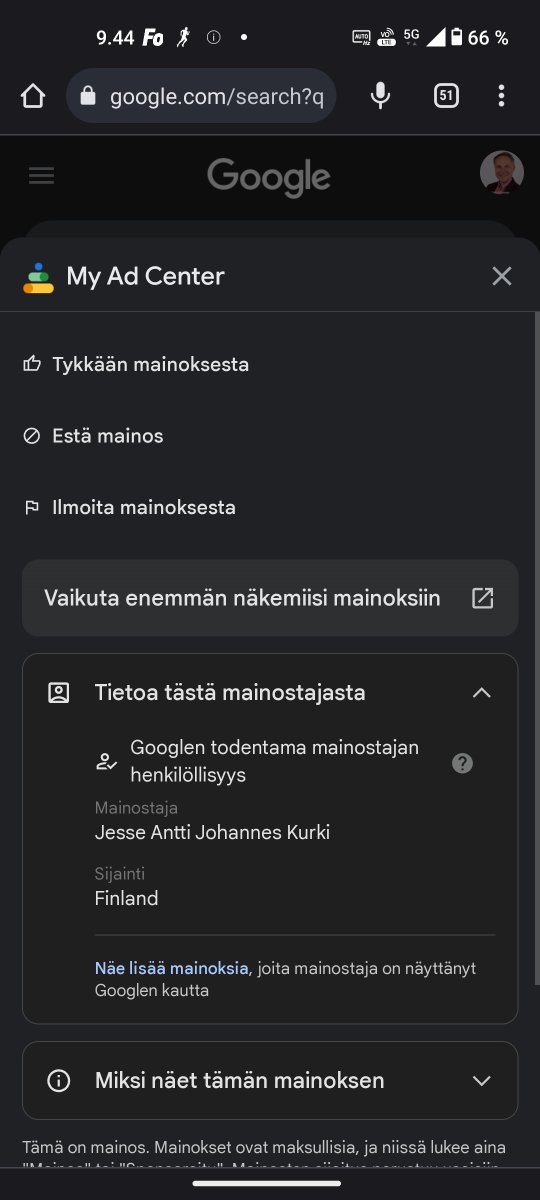The height and width of the screenshot is (1200, 540).
Task: Tap the browser home icon
Action: click(33, 96)
